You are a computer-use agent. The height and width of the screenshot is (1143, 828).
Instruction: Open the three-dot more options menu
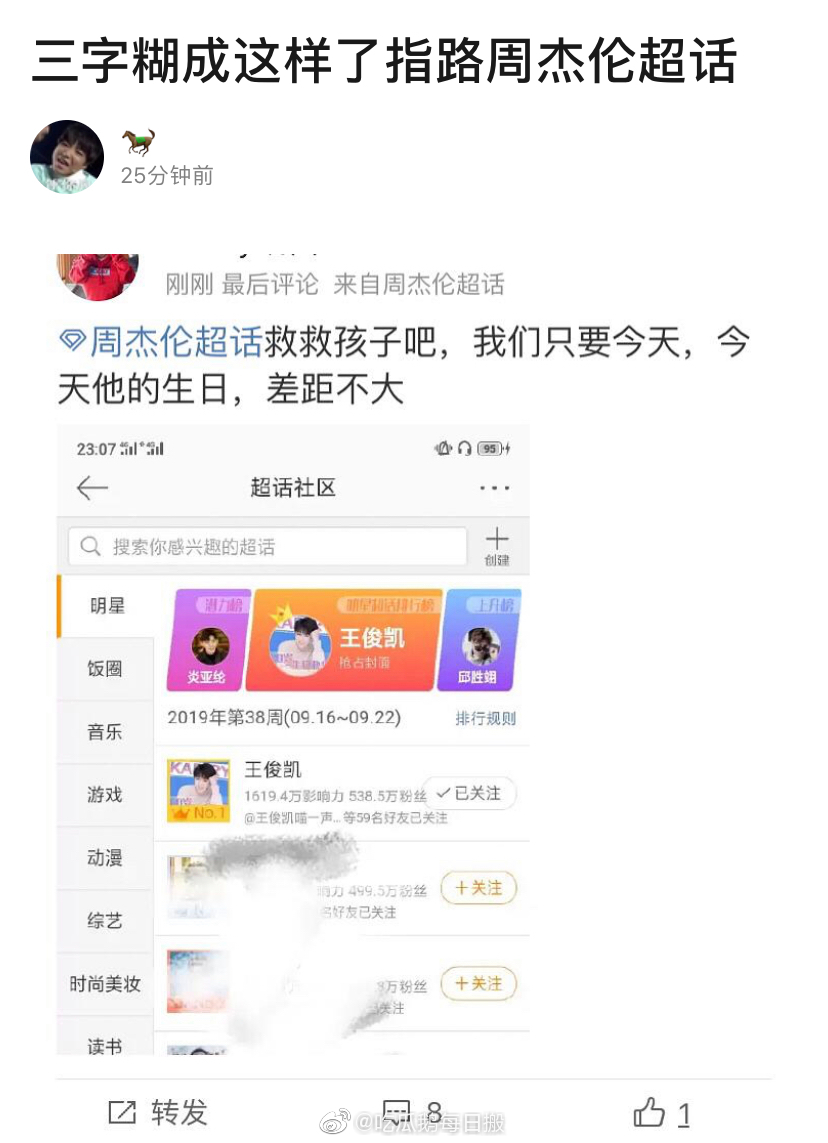click(x=494, y=488)
